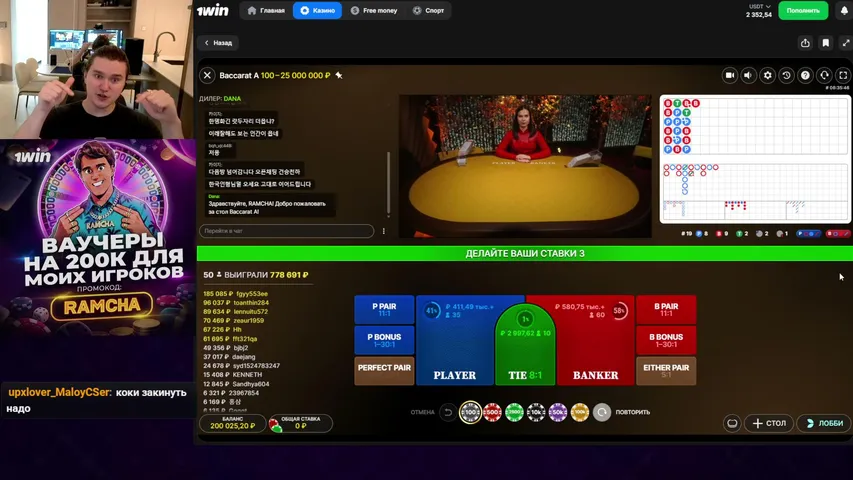Viewport: 853px width, 480px height.
Task: Open notifications bell icon
Action: click(x=844, y=10)
